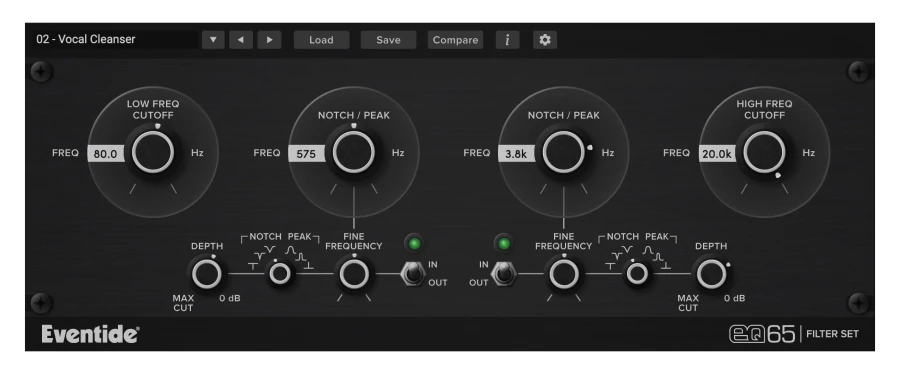
Task: Select the preset name 02 - Vocal Cleanser
Action: pos(86,39)
